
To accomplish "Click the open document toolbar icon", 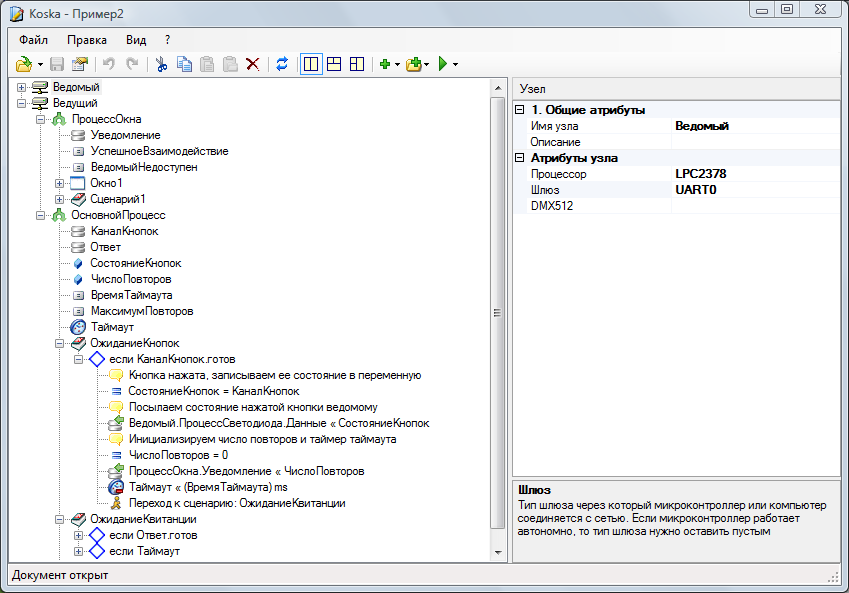I will tap(24, 64).
